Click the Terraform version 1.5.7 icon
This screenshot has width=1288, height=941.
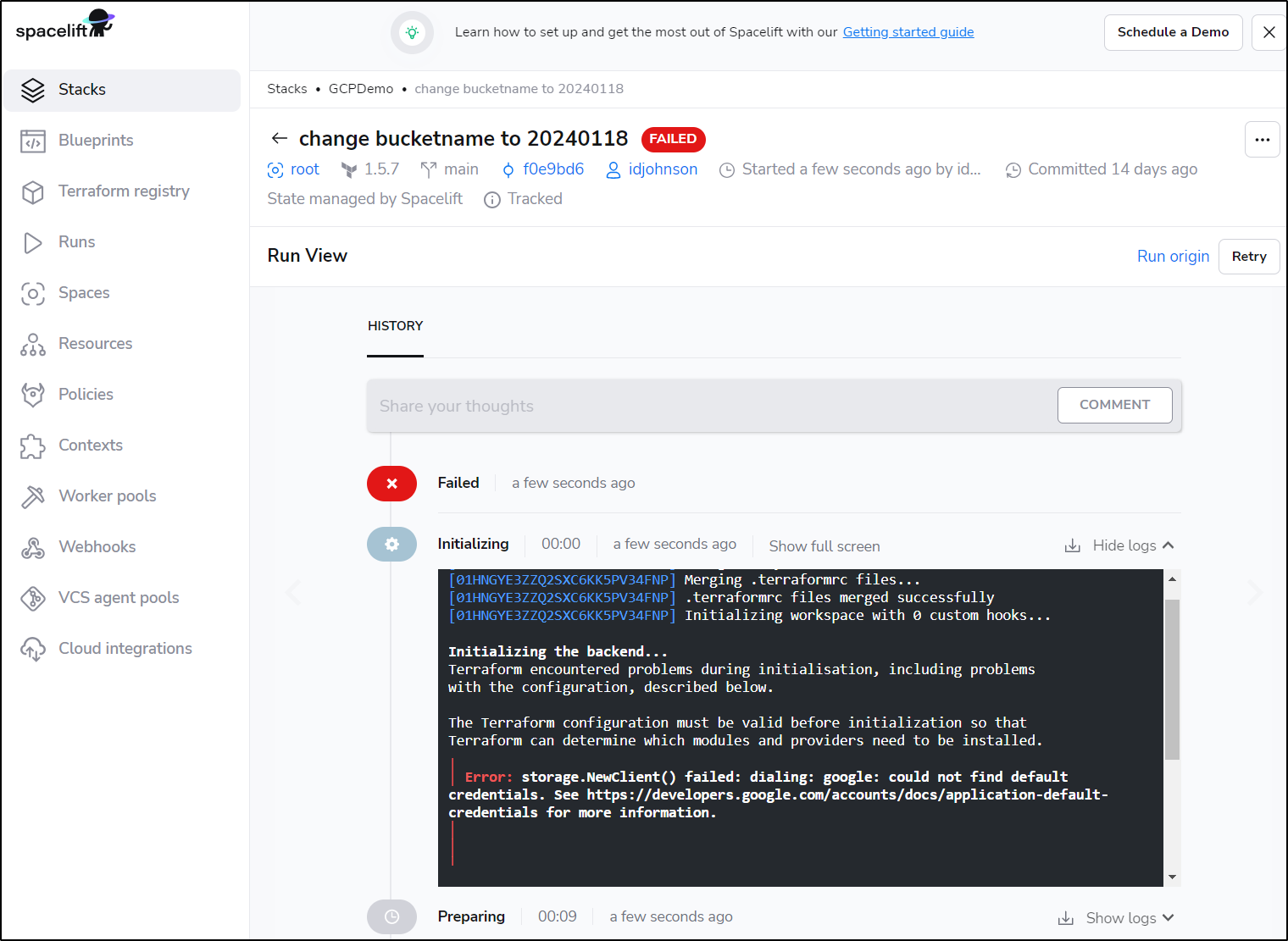349,170
